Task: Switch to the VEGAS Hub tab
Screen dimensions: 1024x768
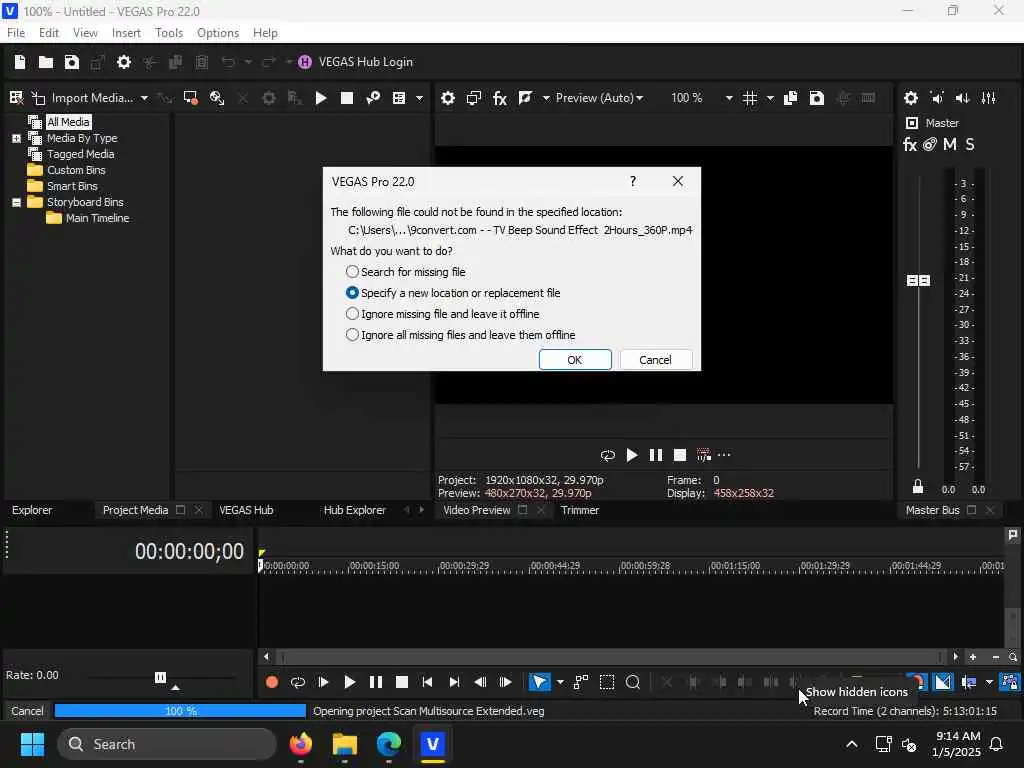Action: [x=246, y=510]
